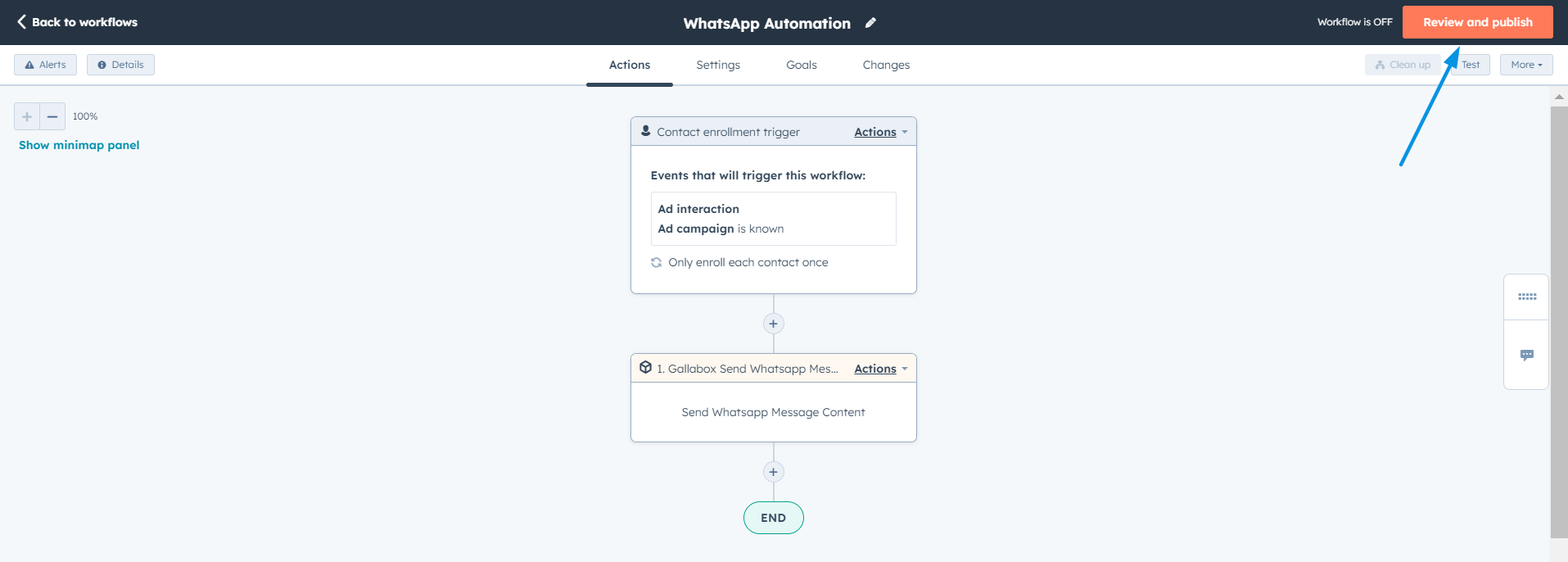Switch to the Settings tab
This screenshot has width=1568, height=562.
pos(717,65)
